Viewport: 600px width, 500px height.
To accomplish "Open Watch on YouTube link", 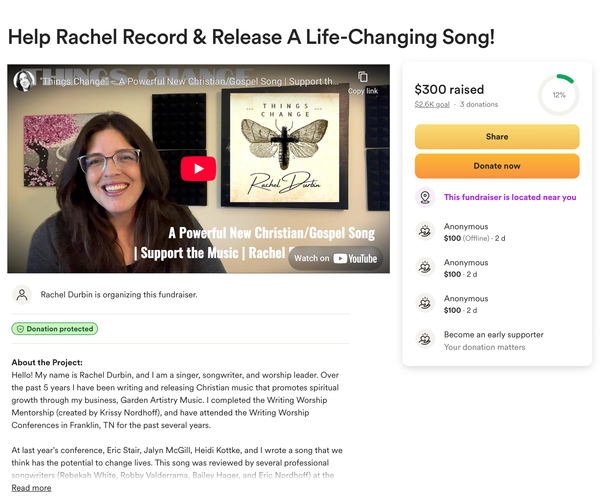I will 335,259.
